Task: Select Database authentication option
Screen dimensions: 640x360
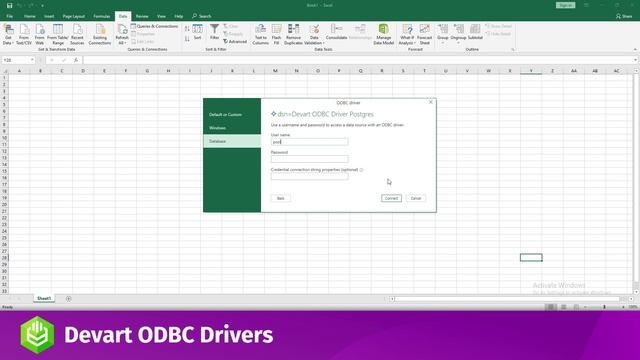Action: click(232, 141)
